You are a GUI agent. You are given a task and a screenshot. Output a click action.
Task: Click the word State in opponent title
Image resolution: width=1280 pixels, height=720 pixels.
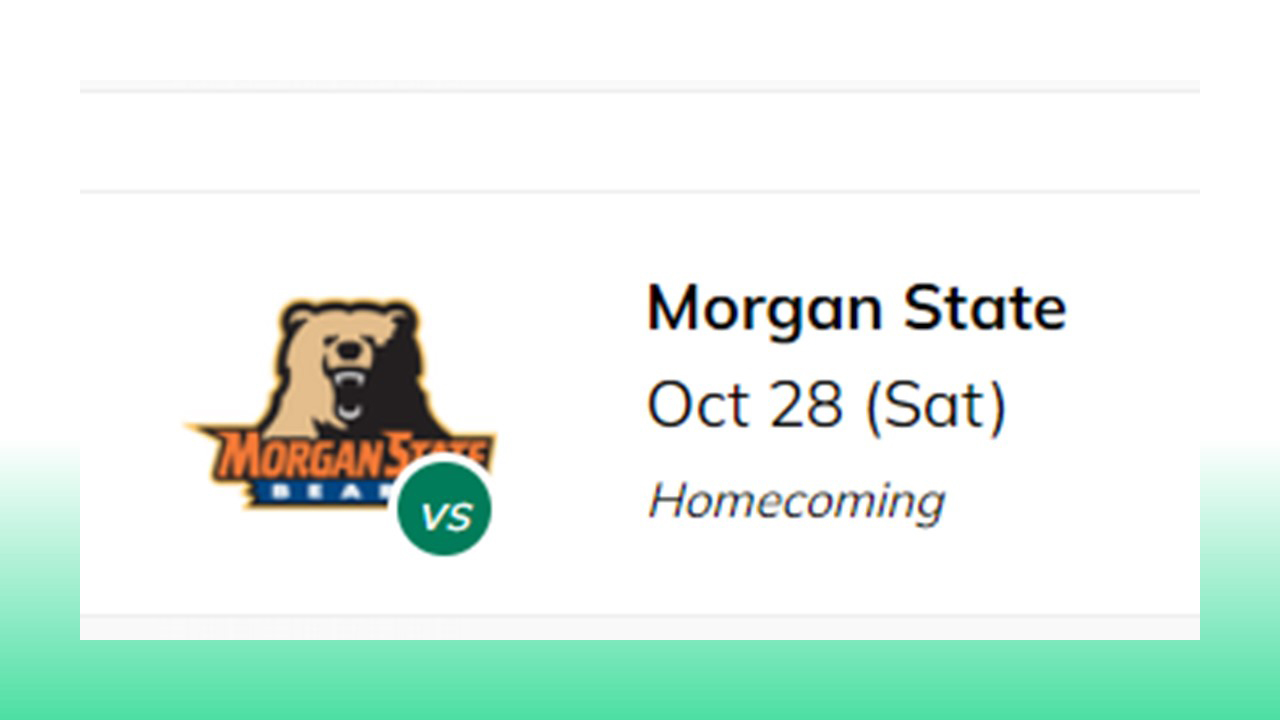(x=985, y=307)
